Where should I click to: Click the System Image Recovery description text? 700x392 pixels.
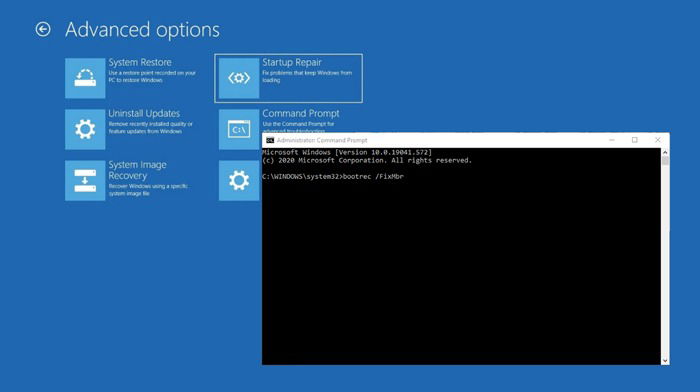148,190
